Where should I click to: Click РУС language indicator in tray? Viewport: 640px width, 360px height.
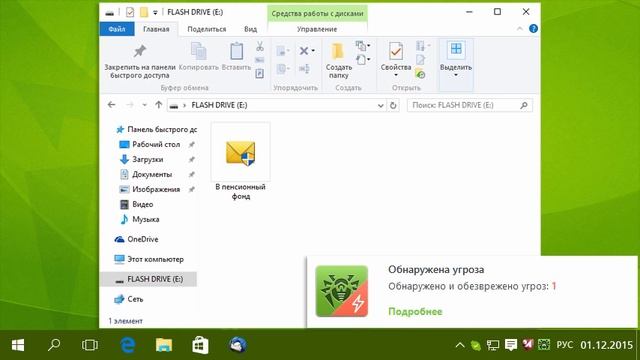tap(564, 345)
